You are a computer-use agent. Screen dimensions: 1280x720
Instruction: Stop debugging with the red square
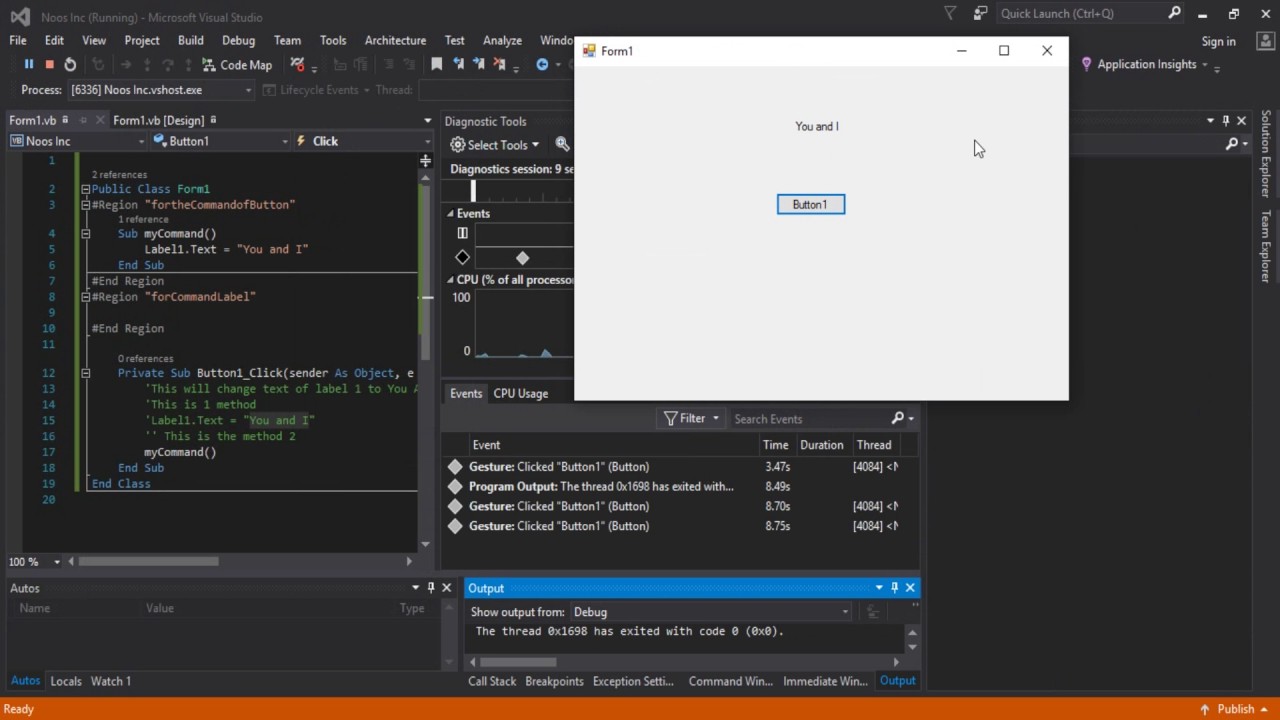coord(49,64)
